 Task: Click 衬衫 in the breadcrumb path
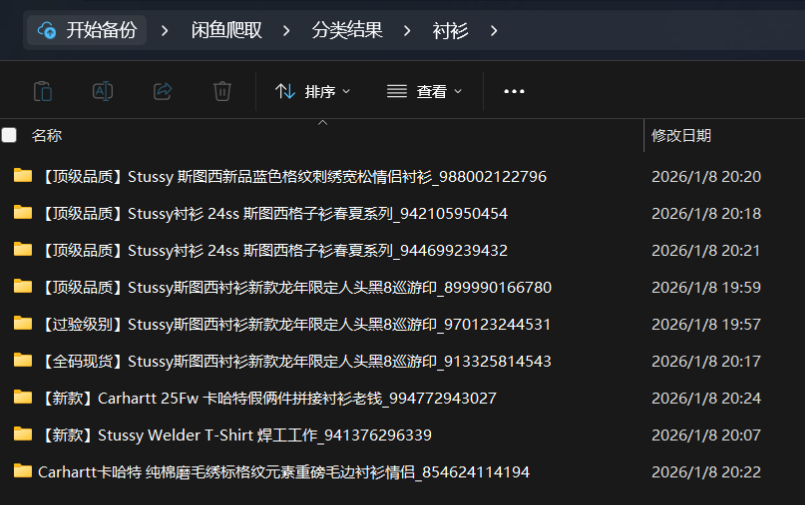[x=450, y=30]
